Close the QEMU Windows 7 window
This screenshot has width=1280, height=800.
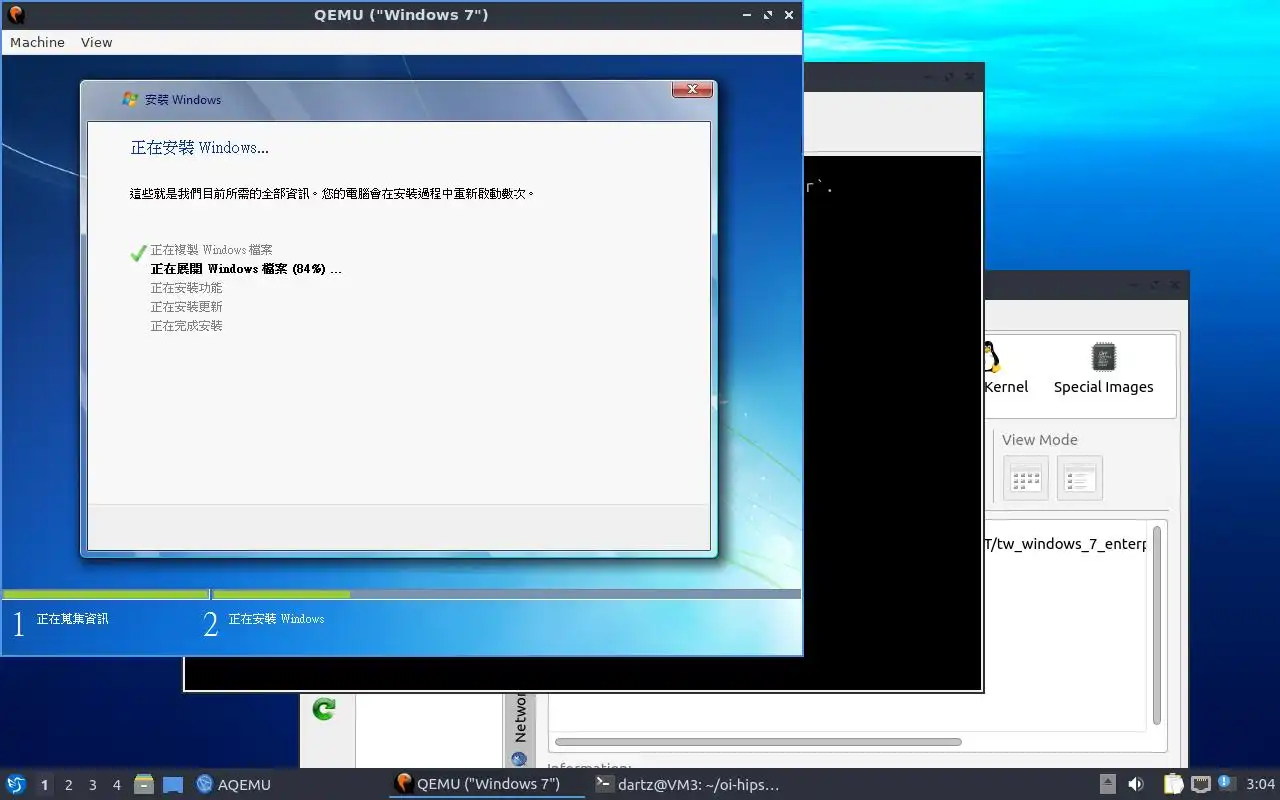(789, 15)
